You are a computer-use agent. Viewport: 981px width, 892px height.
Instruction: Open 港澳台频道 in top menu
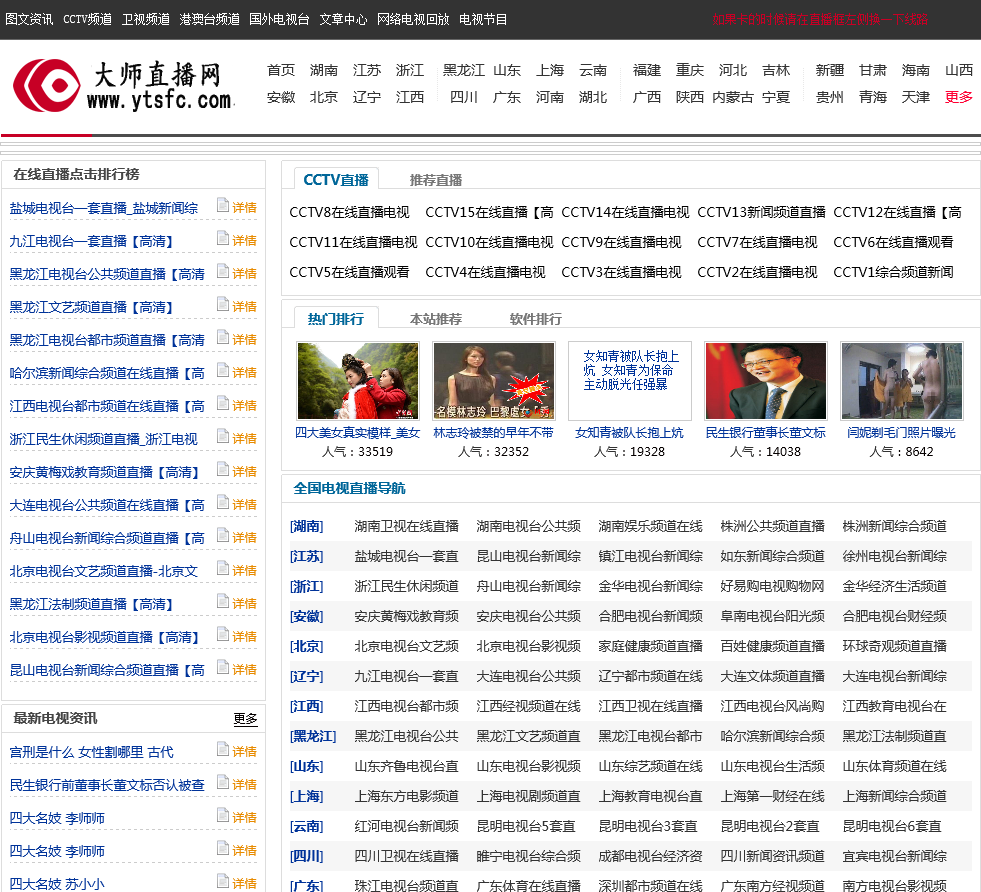[x=210, y=19]
